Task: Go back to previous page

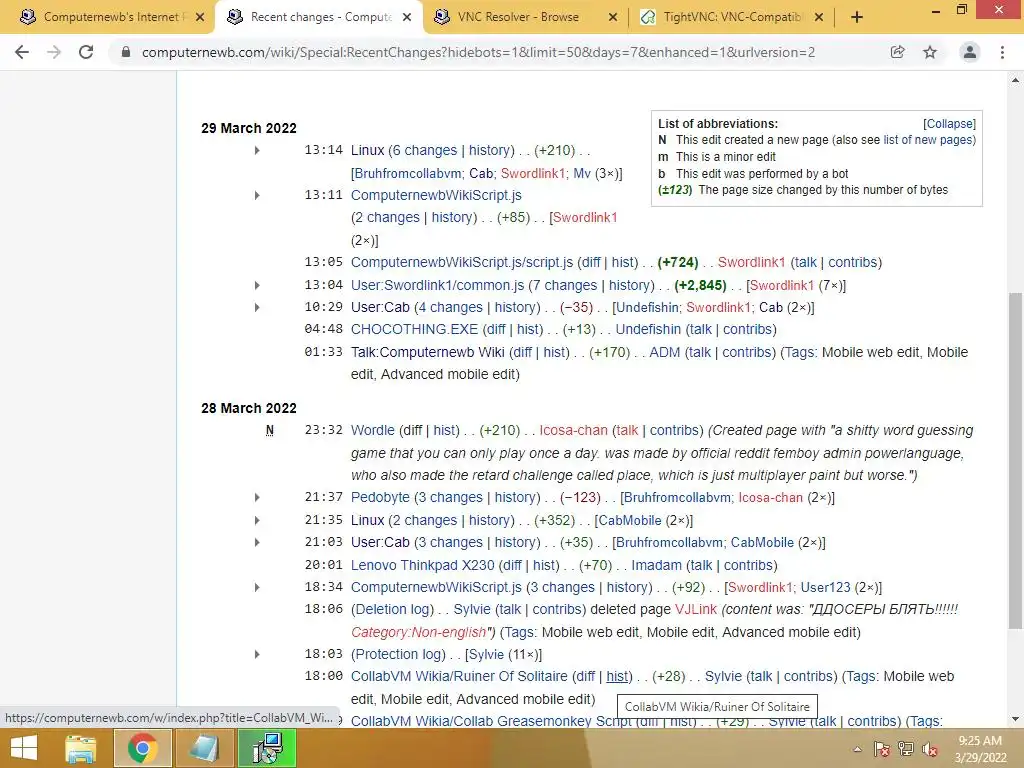Action: click(22, 52)
